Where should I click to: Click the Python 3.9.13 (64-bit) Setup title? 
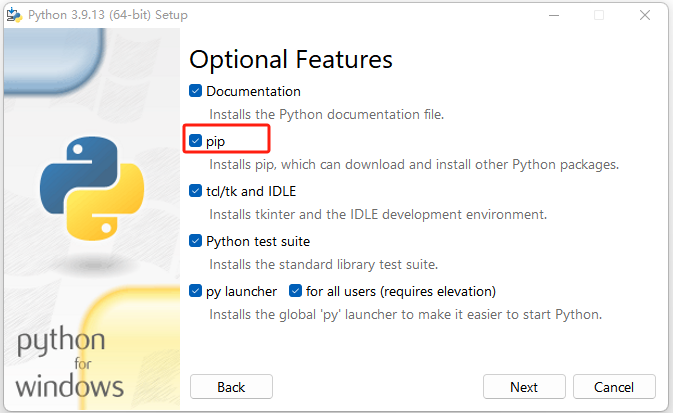109,15
